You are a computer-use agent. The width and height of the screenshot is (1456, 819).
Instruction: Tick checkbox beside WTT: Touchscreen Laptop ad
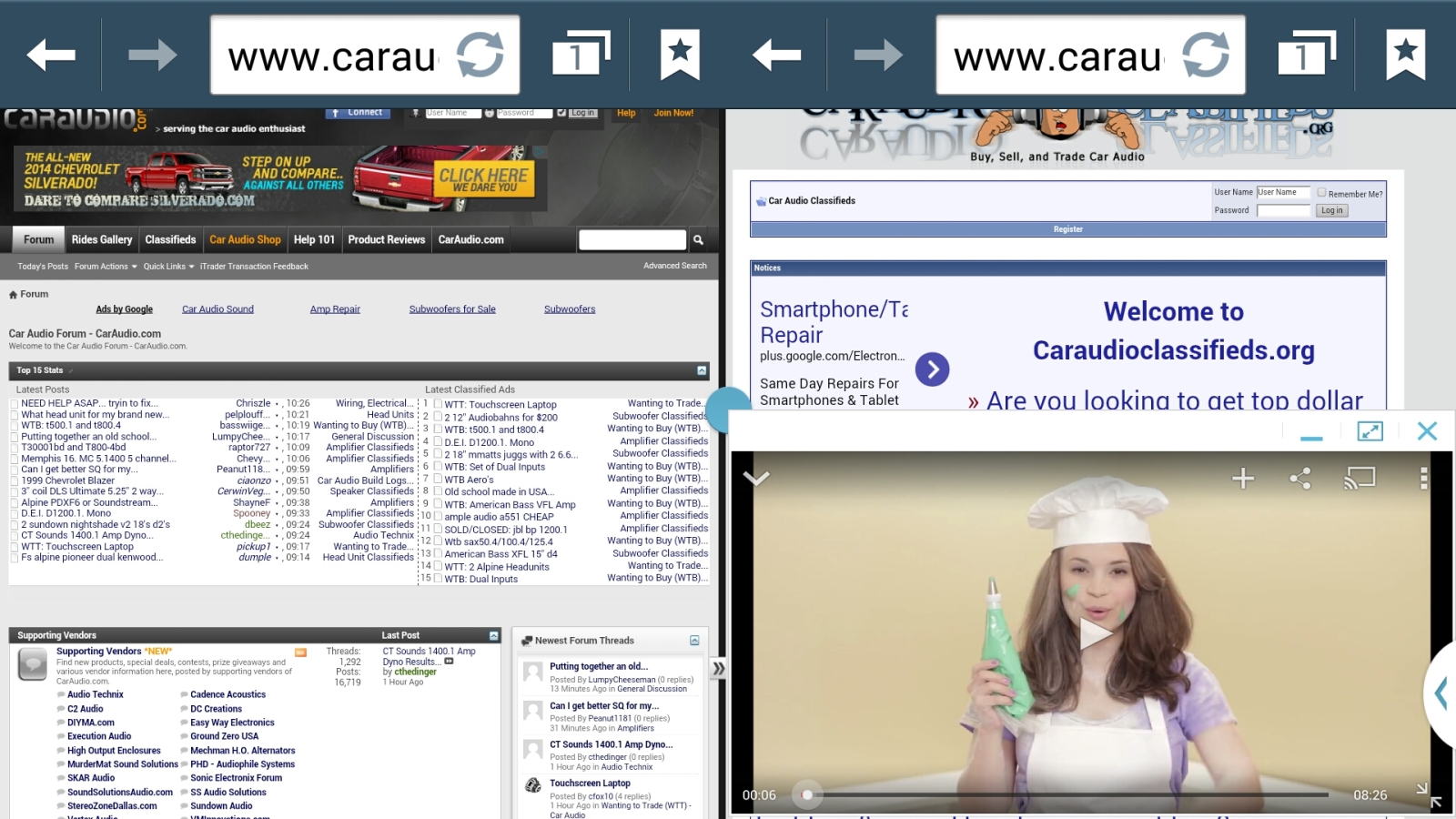tap(438, 404)
